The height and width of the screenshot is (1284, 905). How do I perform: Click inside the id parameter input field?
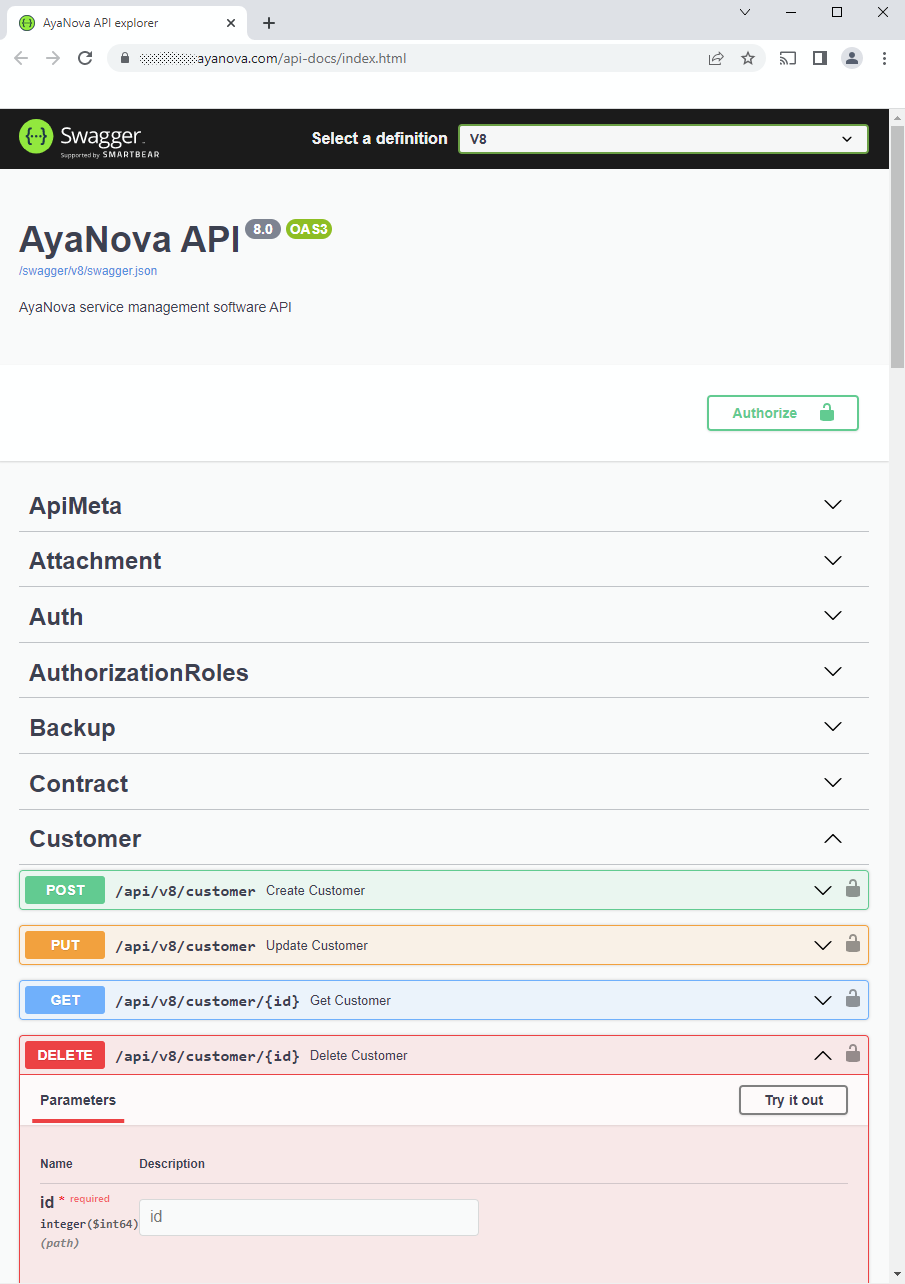click(x=308, y=1217)
